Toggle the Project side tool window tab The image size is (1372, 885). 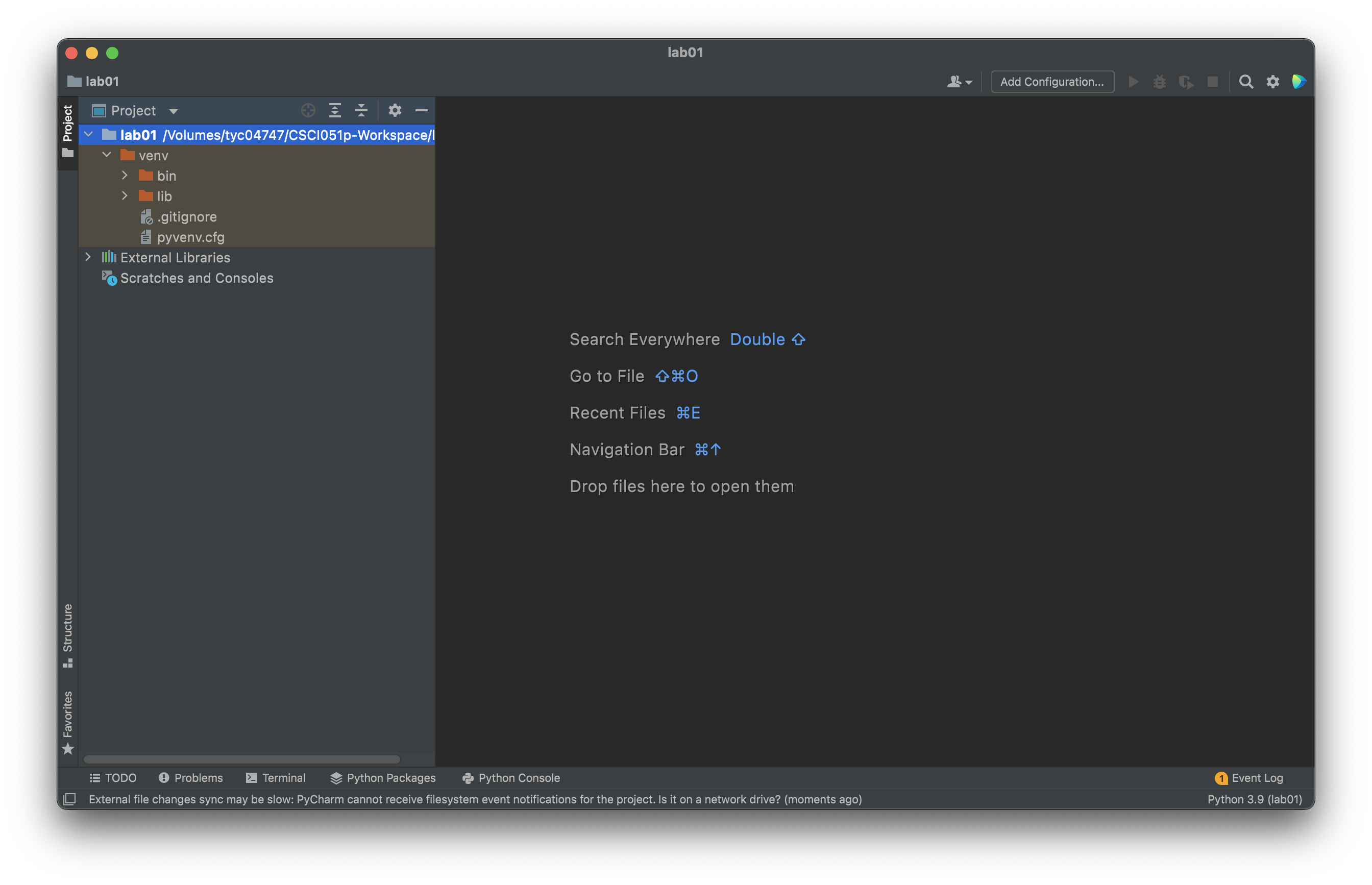(68, 132)
